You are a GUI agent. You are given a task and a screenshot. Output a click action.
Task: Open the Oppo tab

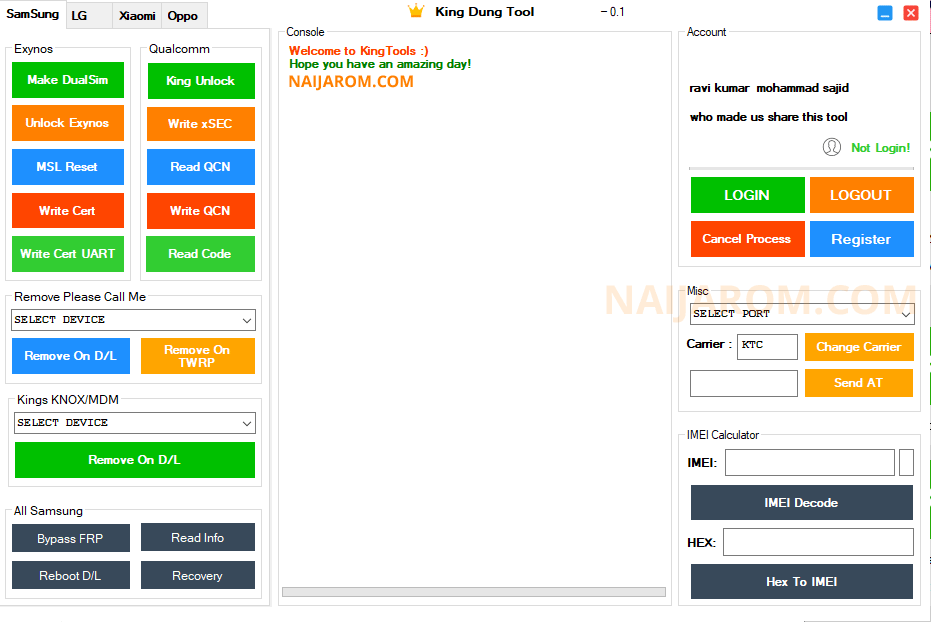click(x=183, y=16)
